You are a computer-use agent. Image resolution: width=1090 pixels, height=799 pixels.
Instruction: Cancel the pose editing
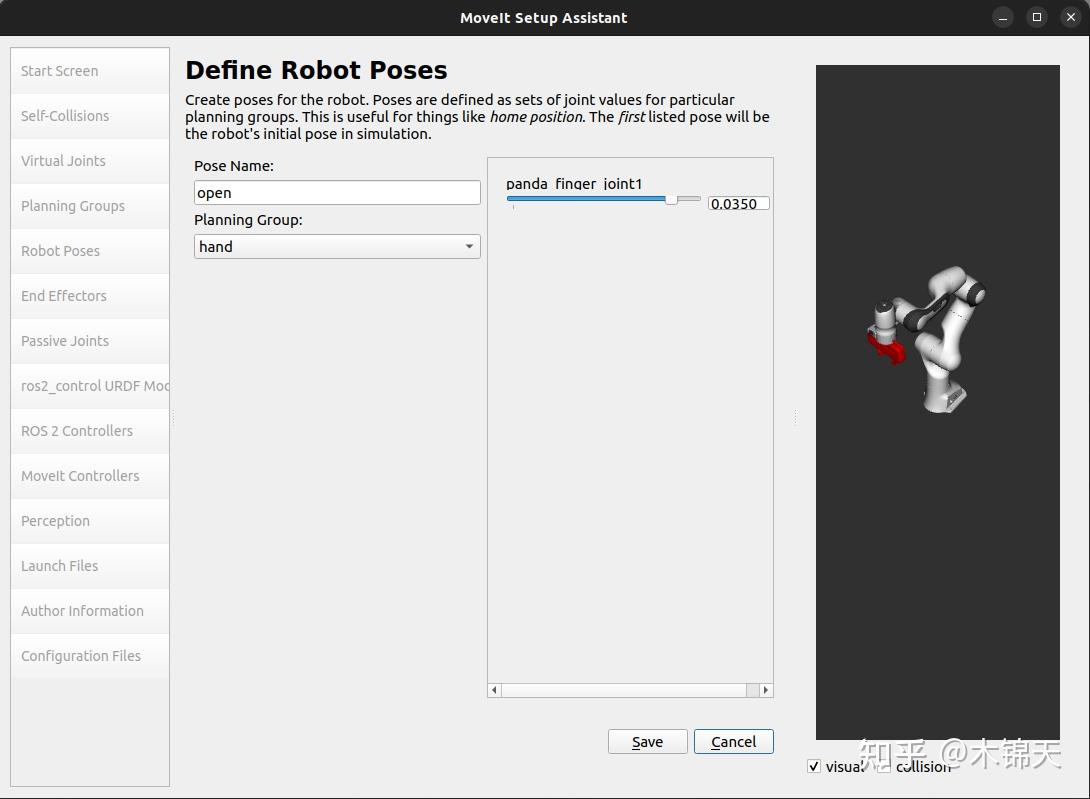coord(733,741)
